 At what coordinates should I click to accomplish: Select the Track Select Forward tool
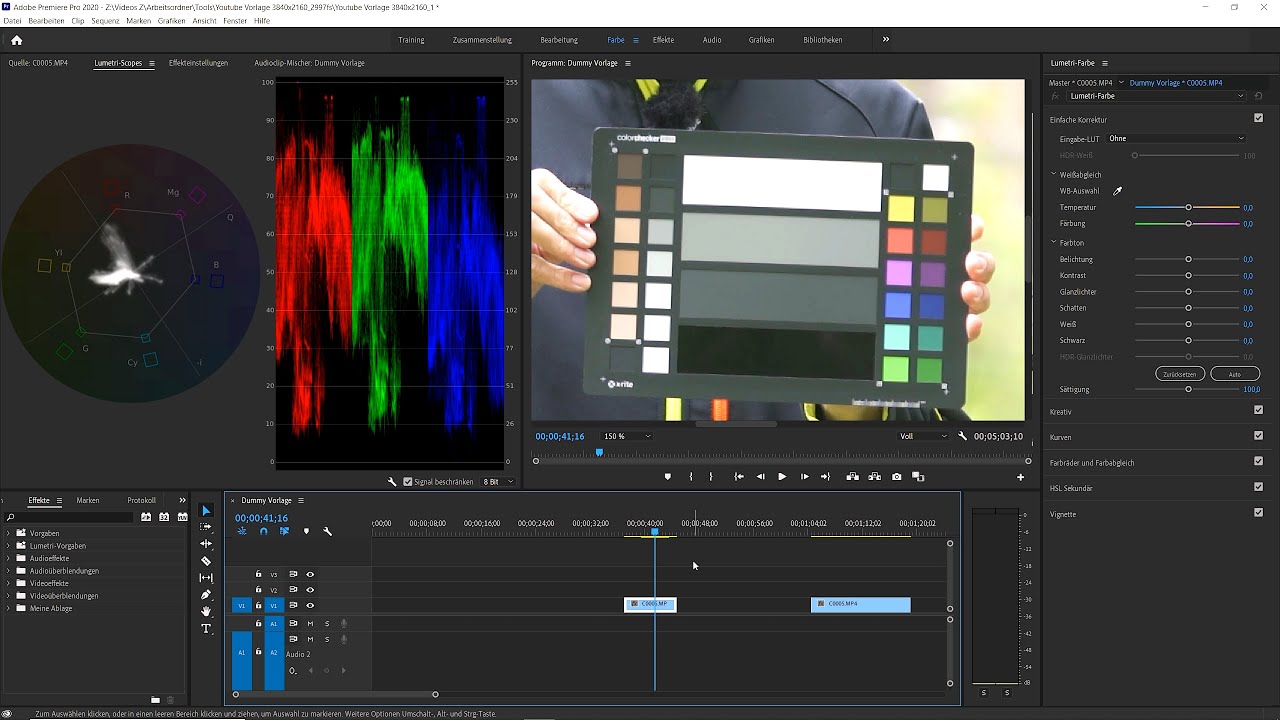[x=206, y=527]
